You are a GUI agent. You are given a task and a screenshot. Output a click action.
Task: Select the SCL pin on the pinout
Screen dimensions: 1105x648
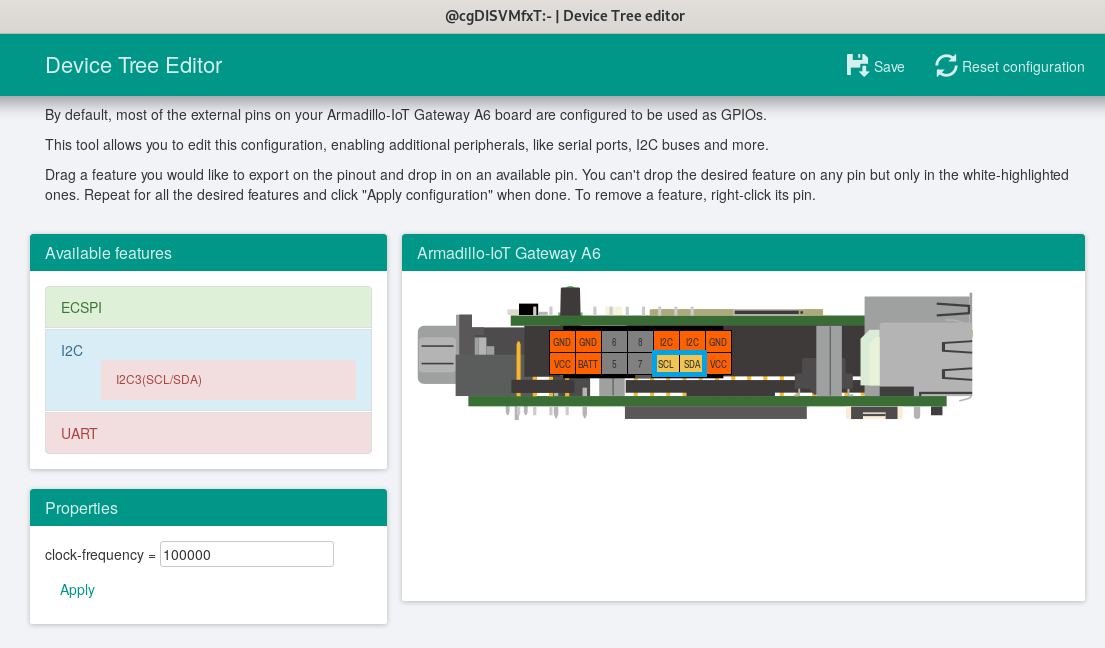[x=665, y=364]
